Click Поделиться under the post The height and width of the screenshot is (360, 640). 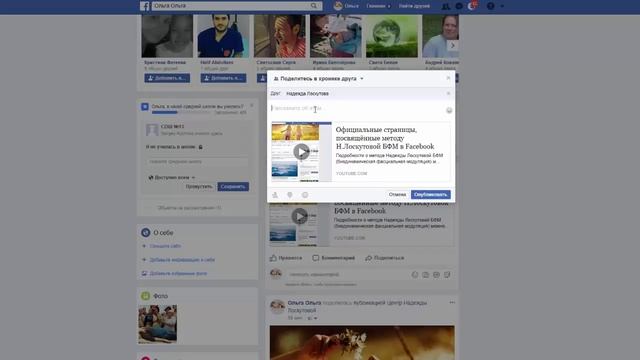tap(384, 258)
